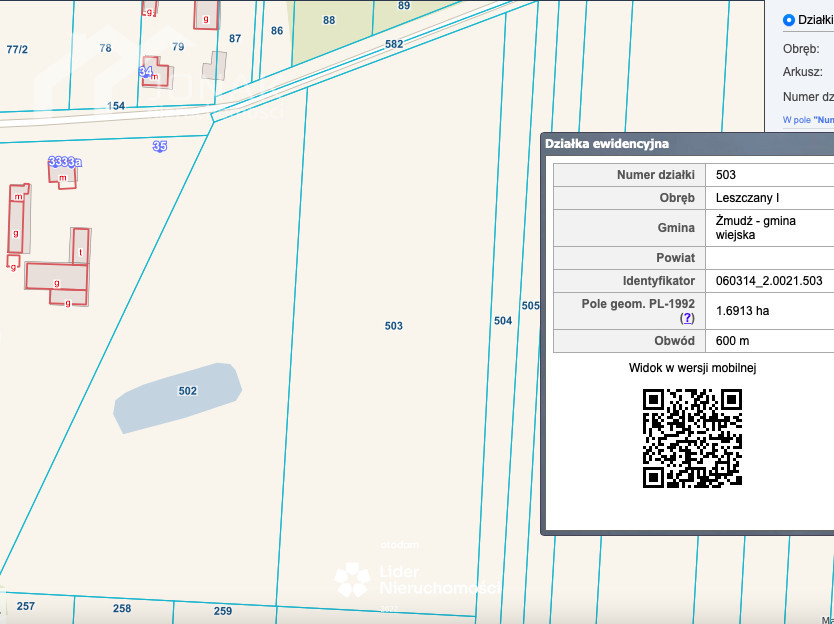Click address marker 33a
834x624 pixels.
click(x=65, y=162)
